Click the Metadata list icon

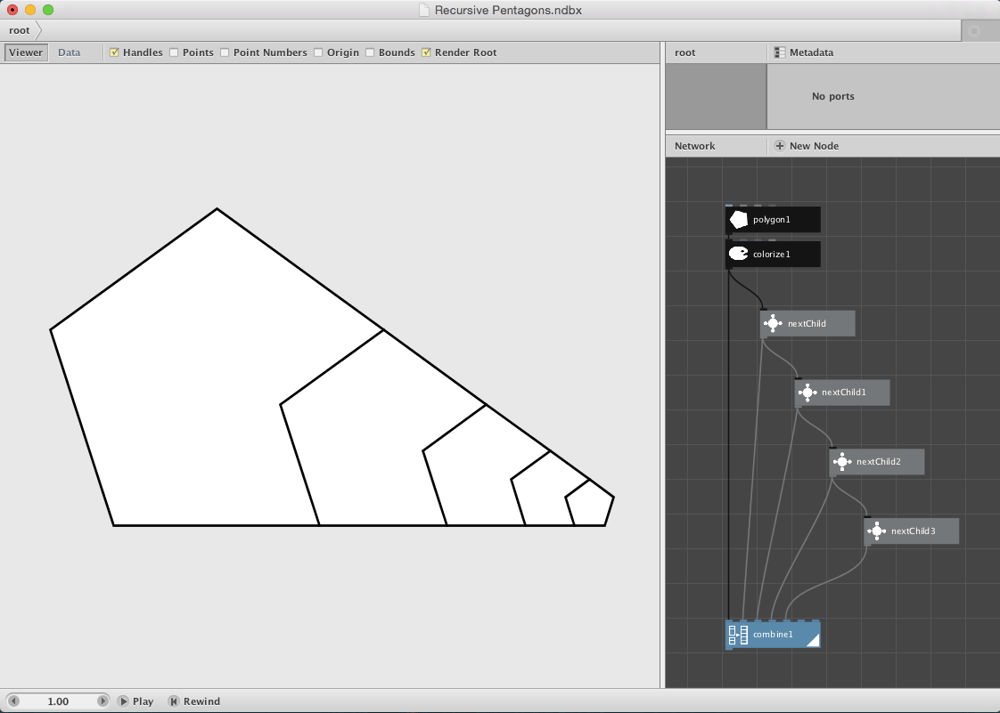click(x=779, y=52)
